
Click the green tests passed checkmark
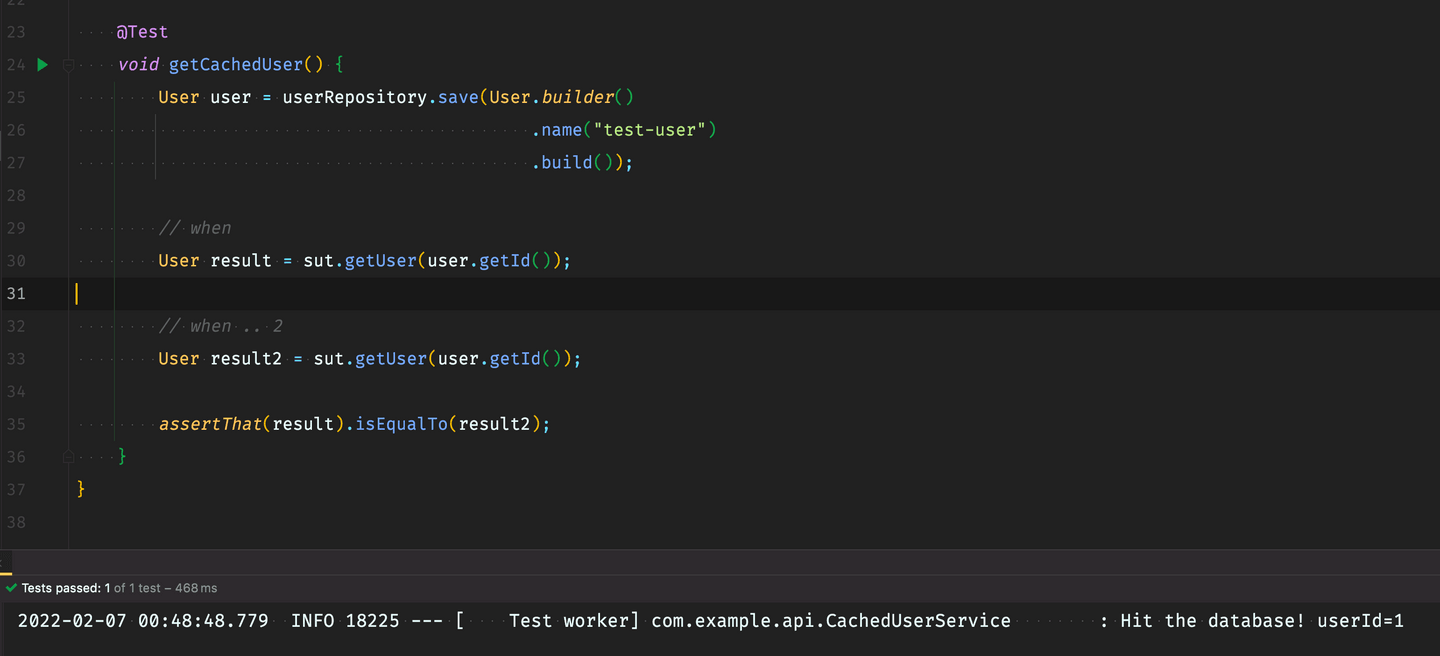[11, 588]
